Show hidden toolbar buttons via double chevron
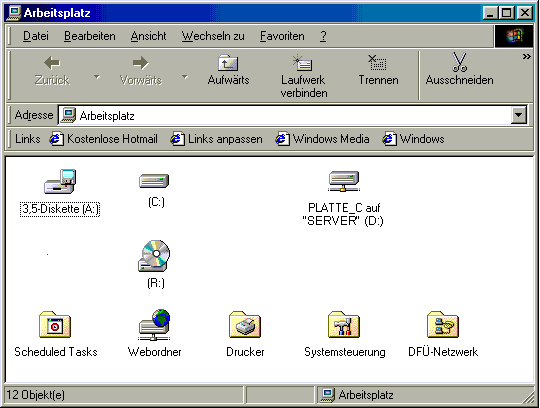This screenshot has height=408, width=540. tap(527, 56)
